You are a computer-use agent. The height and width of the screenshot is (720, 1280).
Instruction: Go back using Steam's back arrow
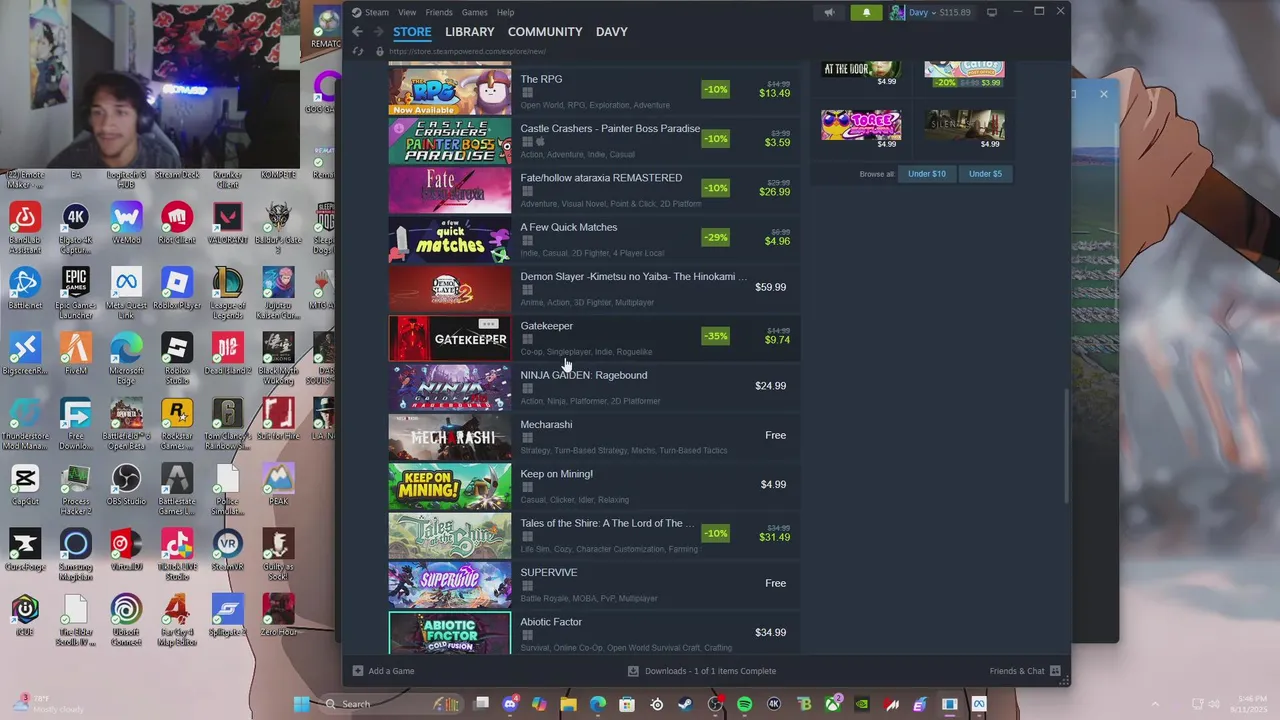(357, 32)
